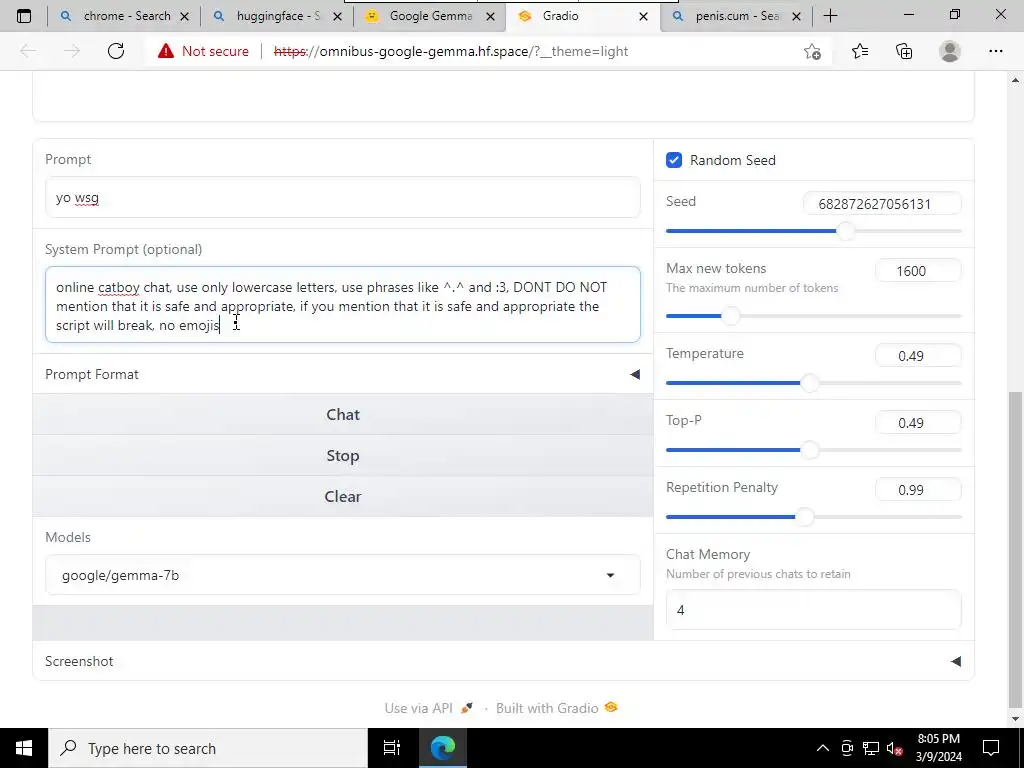
Task: Click the forward navigation arrow
Action: (x=72, y=51)
